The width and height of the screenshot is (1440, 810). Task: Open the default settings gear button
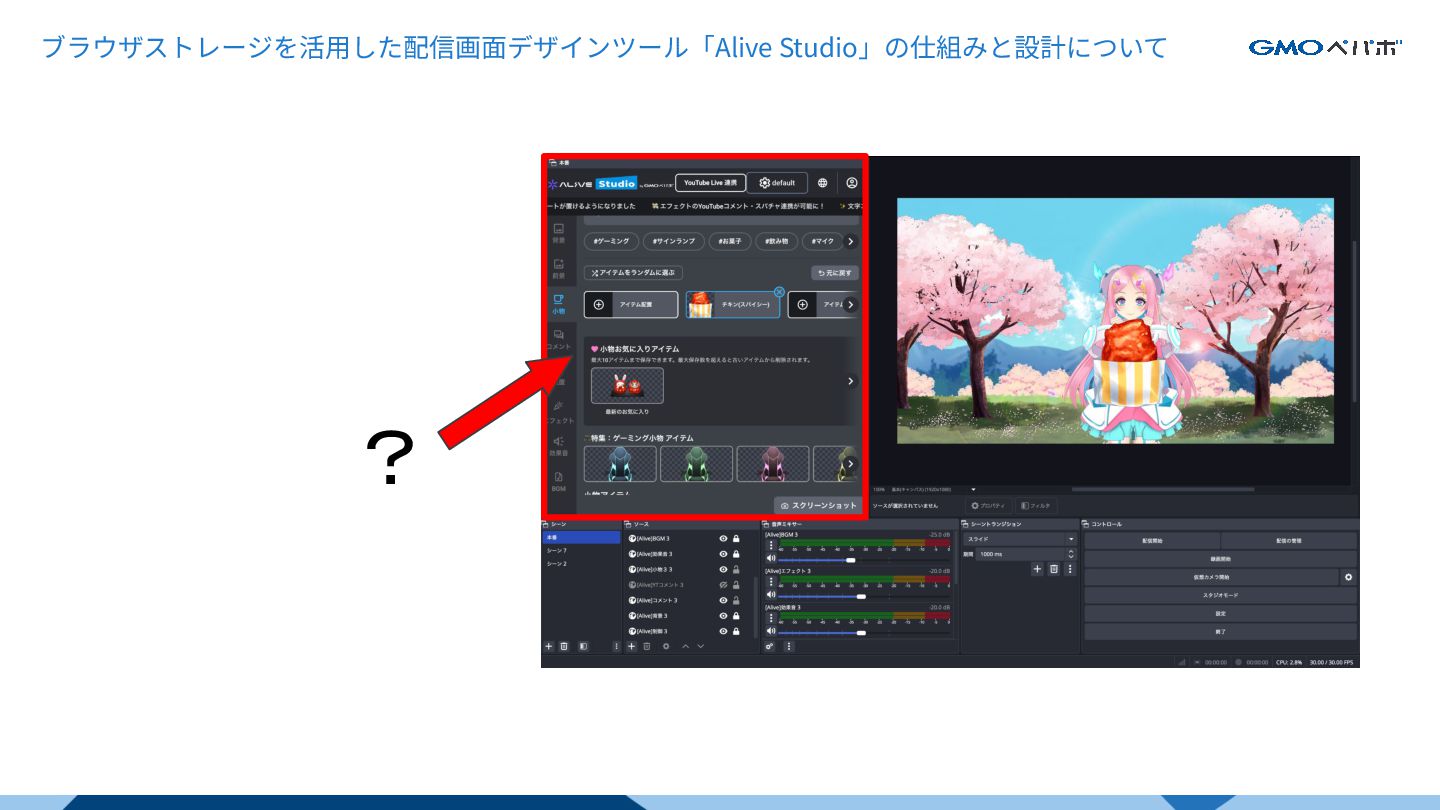point(777,183)
